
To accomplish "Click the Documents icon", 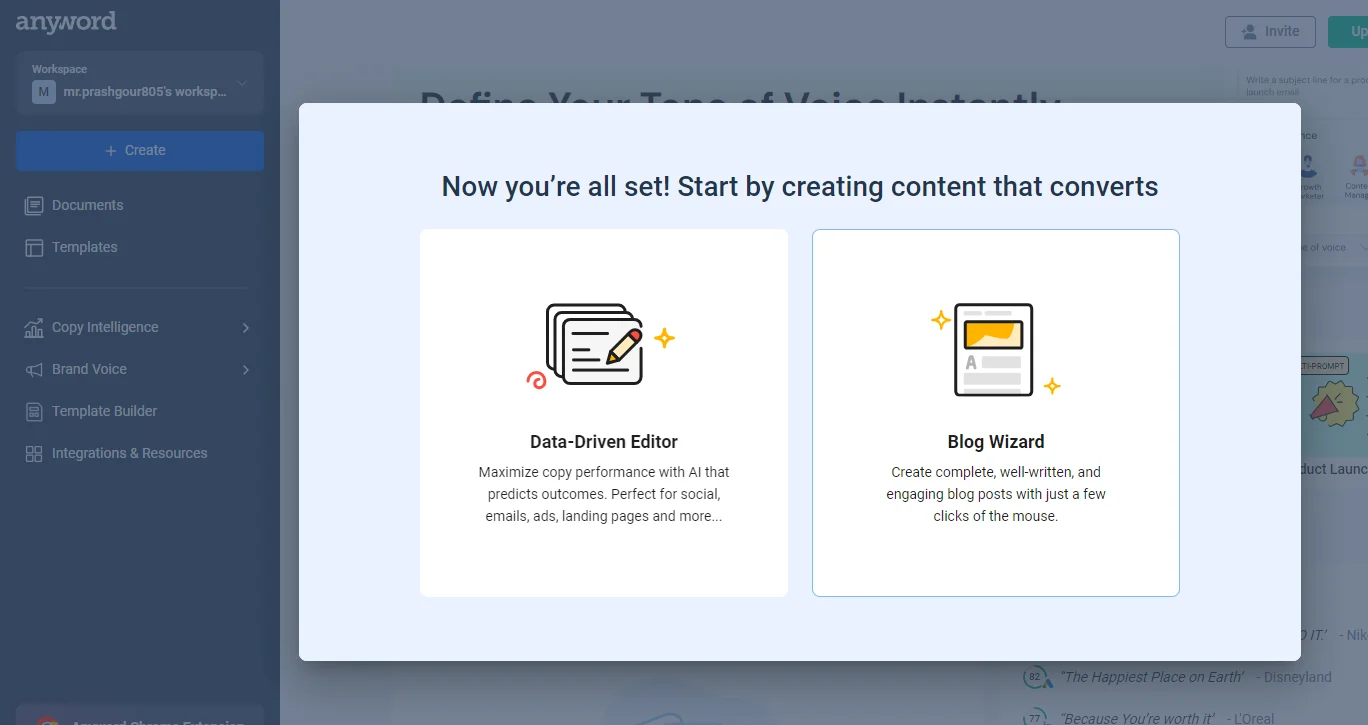I will (x=34, y=205).
